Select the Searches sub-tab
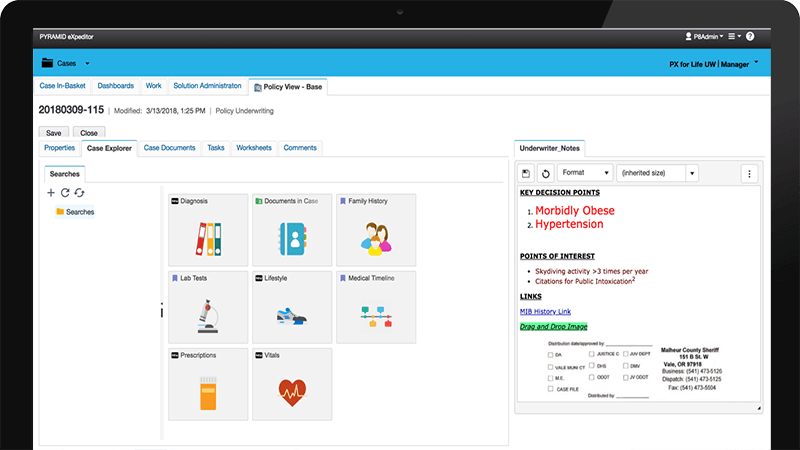Screen dimensions: 800x450 point(65,174)
